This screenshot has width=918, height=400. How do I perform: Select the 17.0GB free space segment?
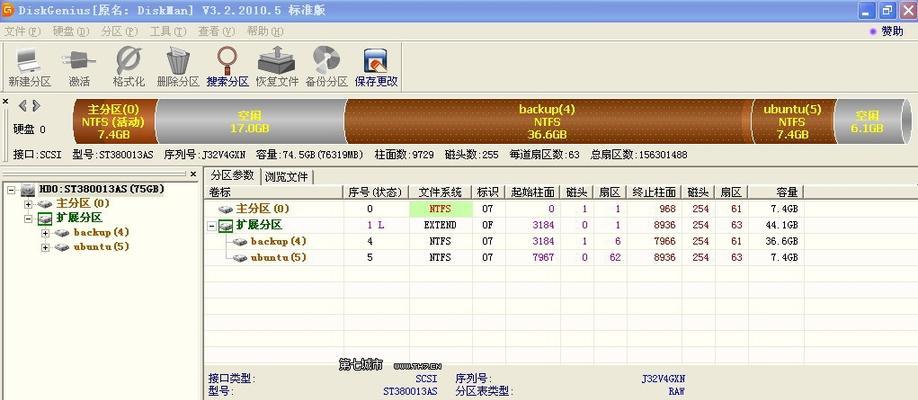pos(251,122)
